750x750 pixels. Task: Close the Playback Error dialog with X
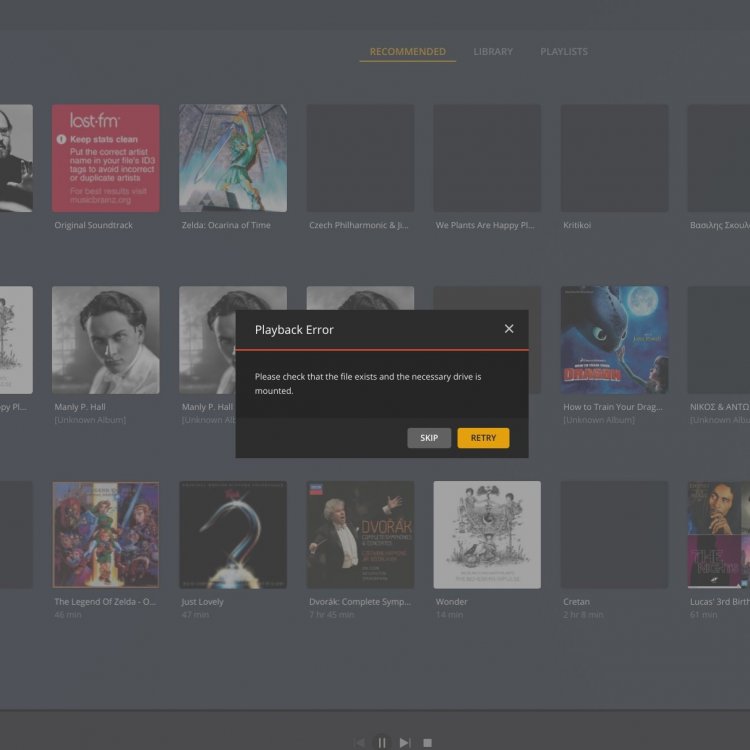pyautogui.click(x=509, y=329)
